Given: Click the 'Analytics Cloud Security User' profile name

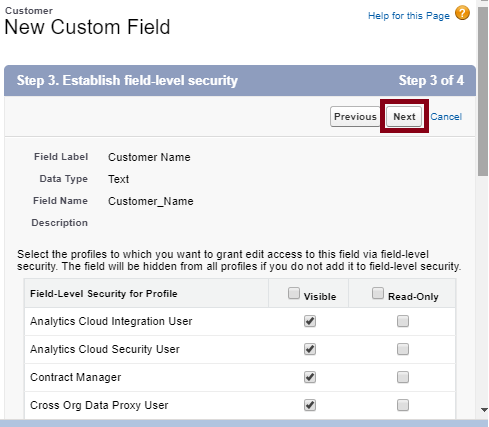Looking at the screenshot, I should [x=105, y=349].
